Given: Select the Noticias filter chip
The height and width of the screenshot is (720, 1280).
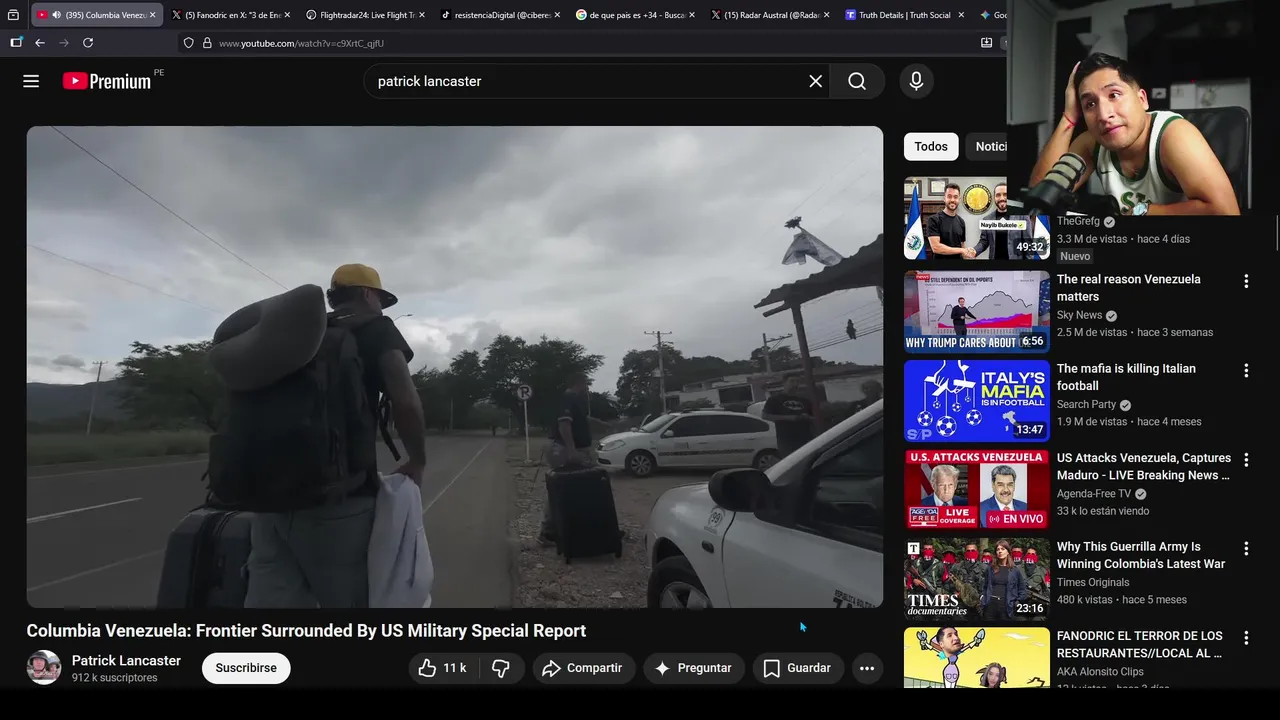Looking at the screenshot, I should point(987,146).
